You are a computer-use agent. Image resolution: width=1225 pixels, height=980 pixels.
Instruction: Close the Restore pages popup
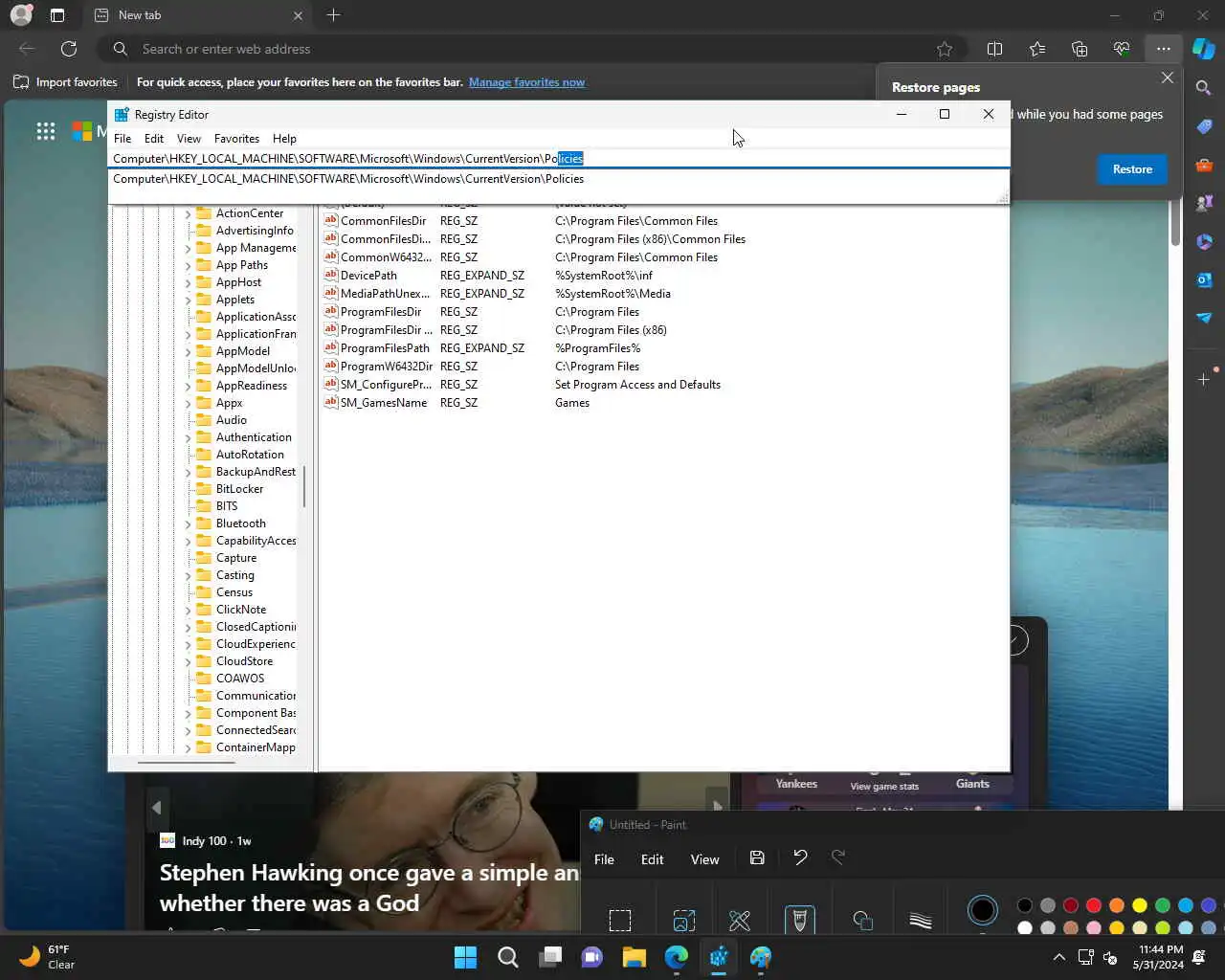[1168, 78]
